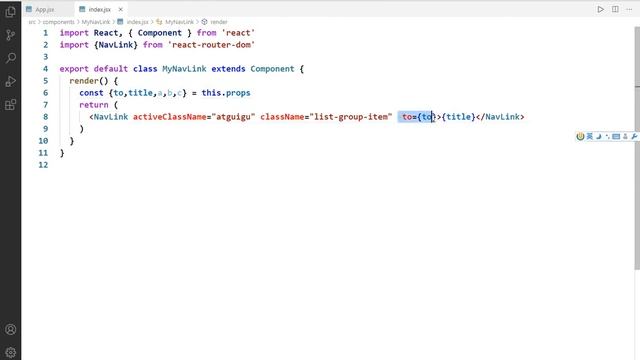640x360 pixels.
Task: Click line number 12 in the gutter
Action: click(43, 165)
